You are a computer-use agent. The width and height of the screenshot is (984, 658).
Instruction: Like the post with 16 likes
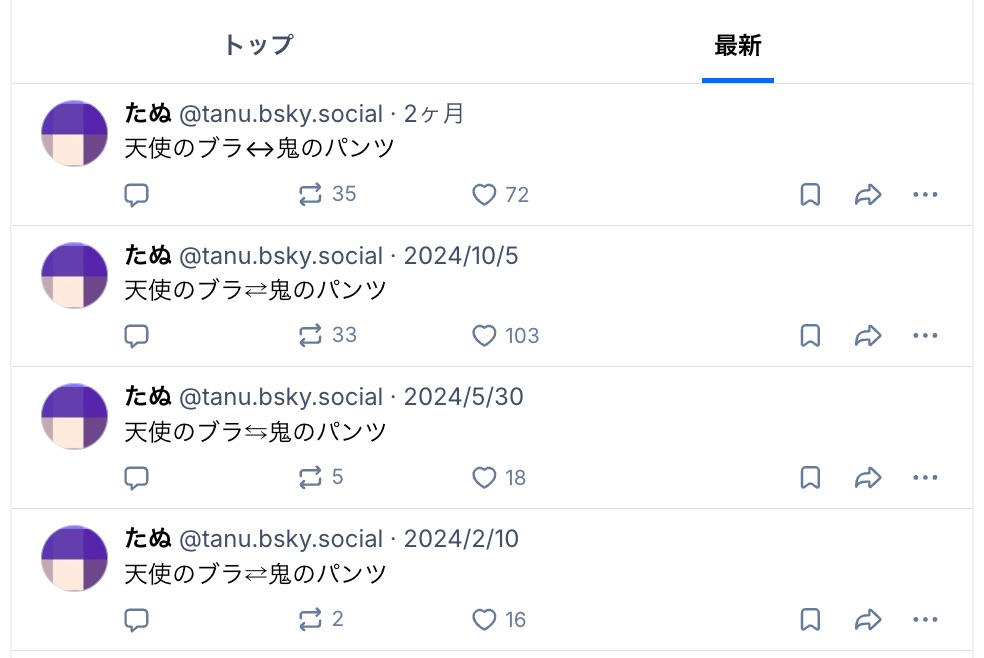click(x=484, y=620)
